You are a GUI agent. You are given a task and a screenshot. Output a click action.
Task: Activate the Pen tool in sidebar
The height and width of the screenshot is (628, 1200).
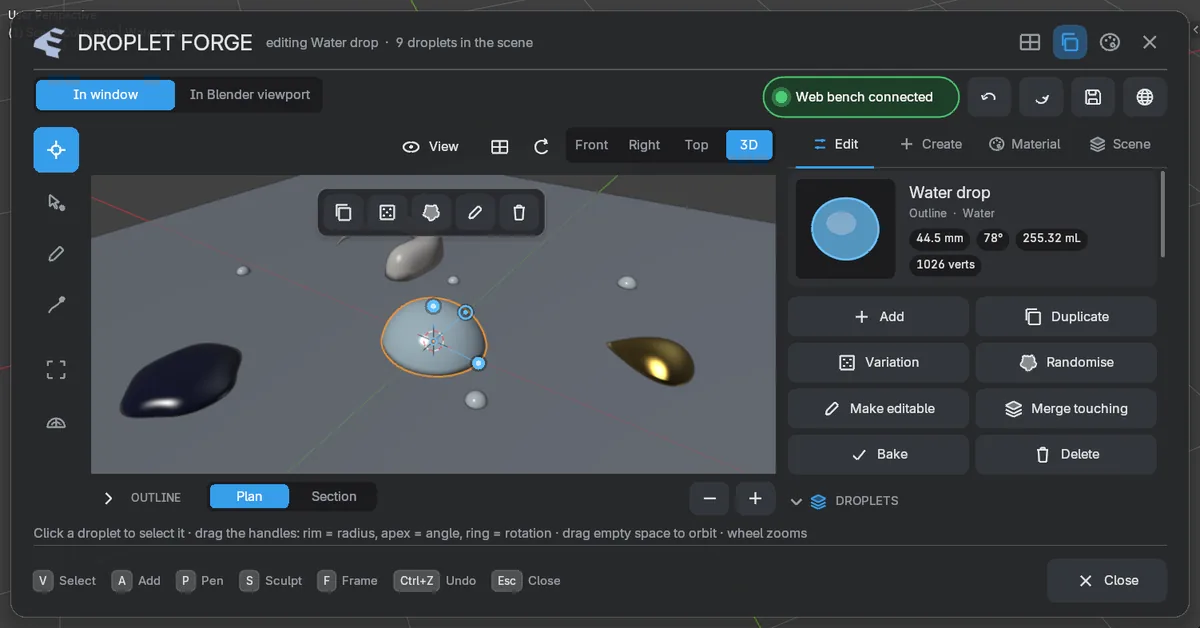point(56,254)
